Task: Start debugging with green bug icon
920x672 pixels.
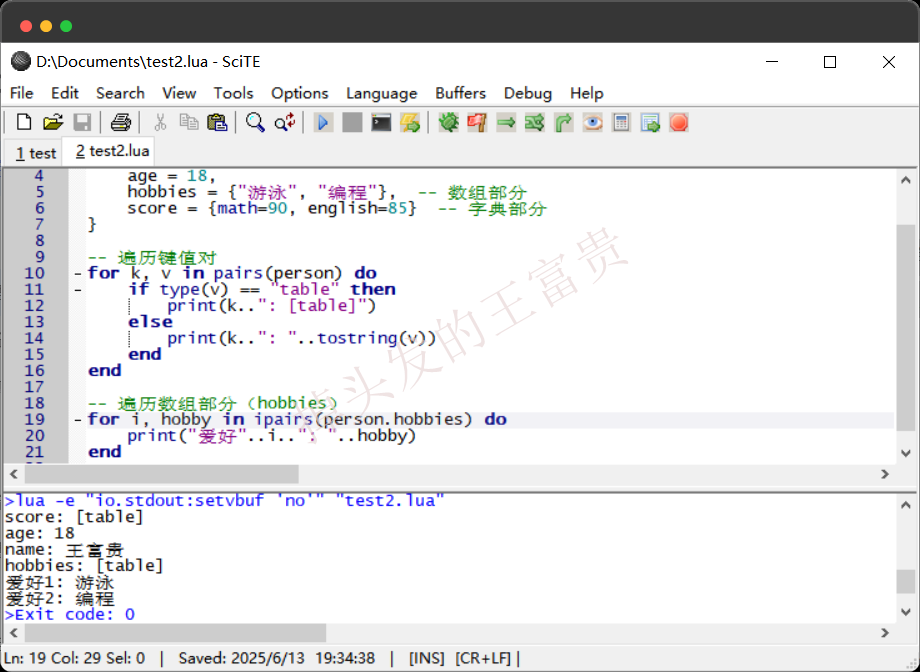Action: 448,123
